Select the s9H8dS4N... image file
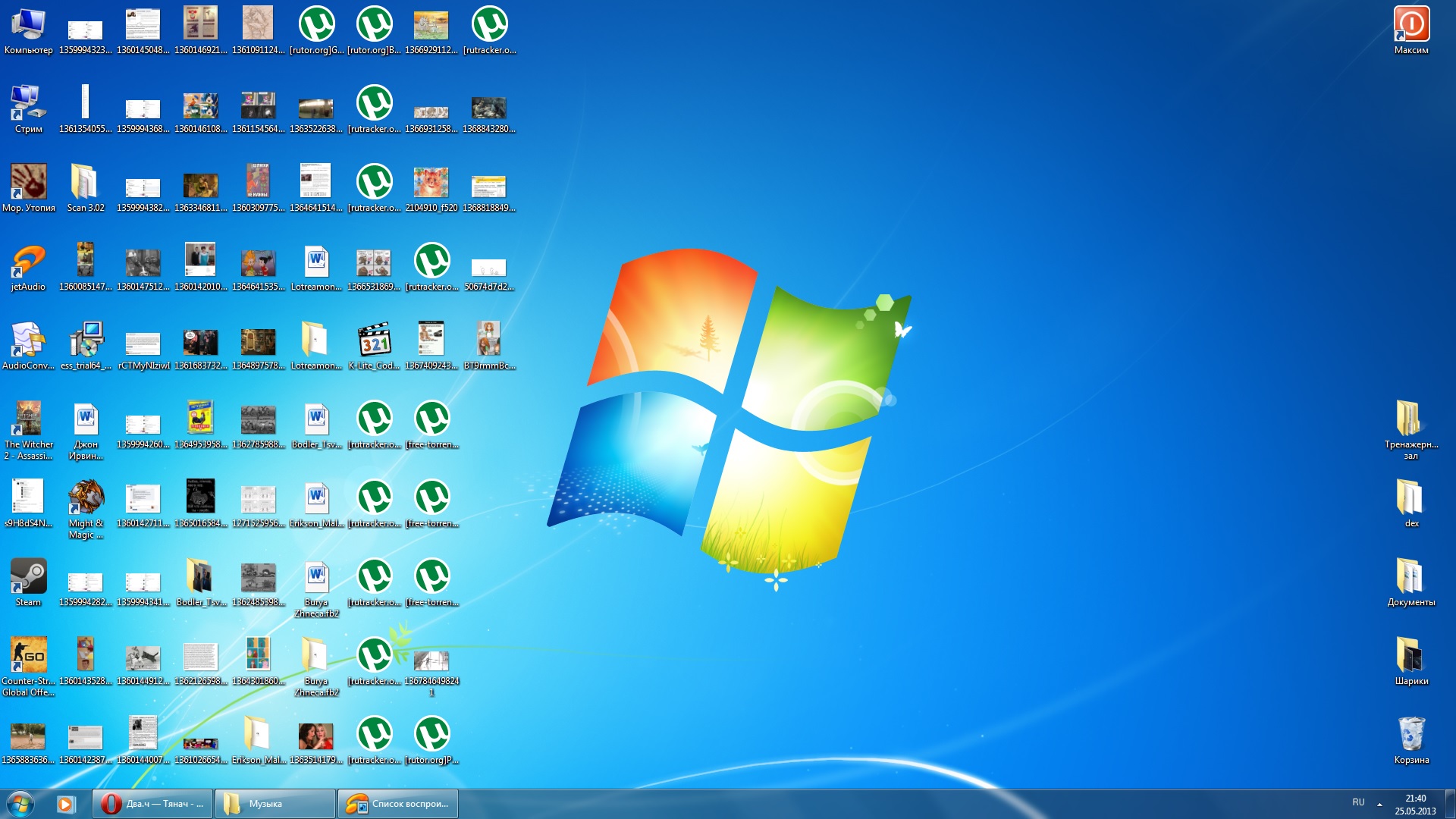Screen dimensions: 1456x819 (28, 504)
